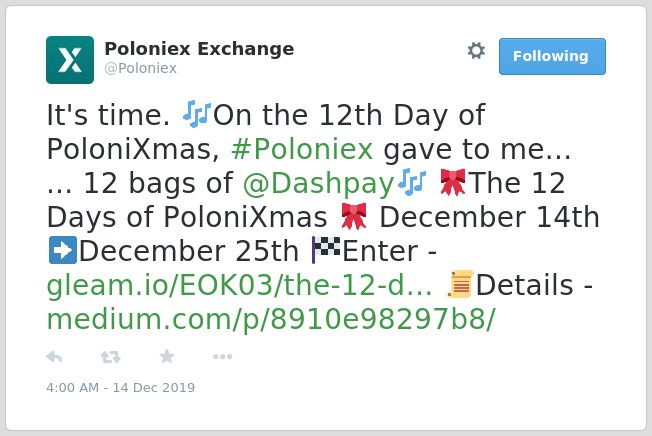
Task: Toggle the Following button
Action: (x=552, y=57)
